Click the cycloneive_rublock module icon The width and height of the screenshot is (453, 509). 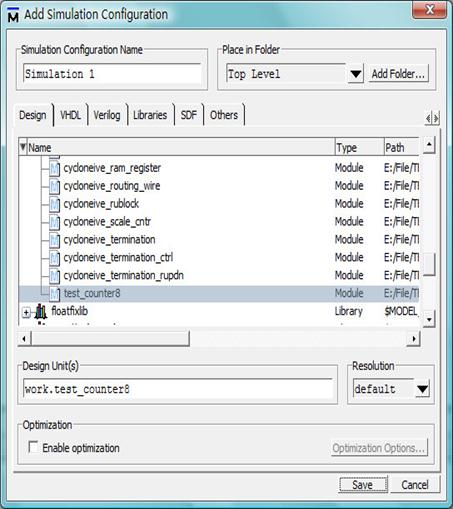pos(54,204)
